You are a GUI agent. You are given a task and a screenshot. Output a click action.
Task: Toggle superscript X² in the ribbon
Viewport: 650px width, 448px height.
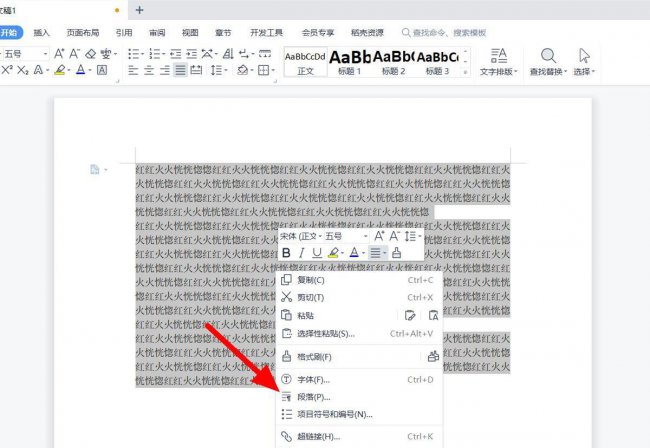point(7,70)
